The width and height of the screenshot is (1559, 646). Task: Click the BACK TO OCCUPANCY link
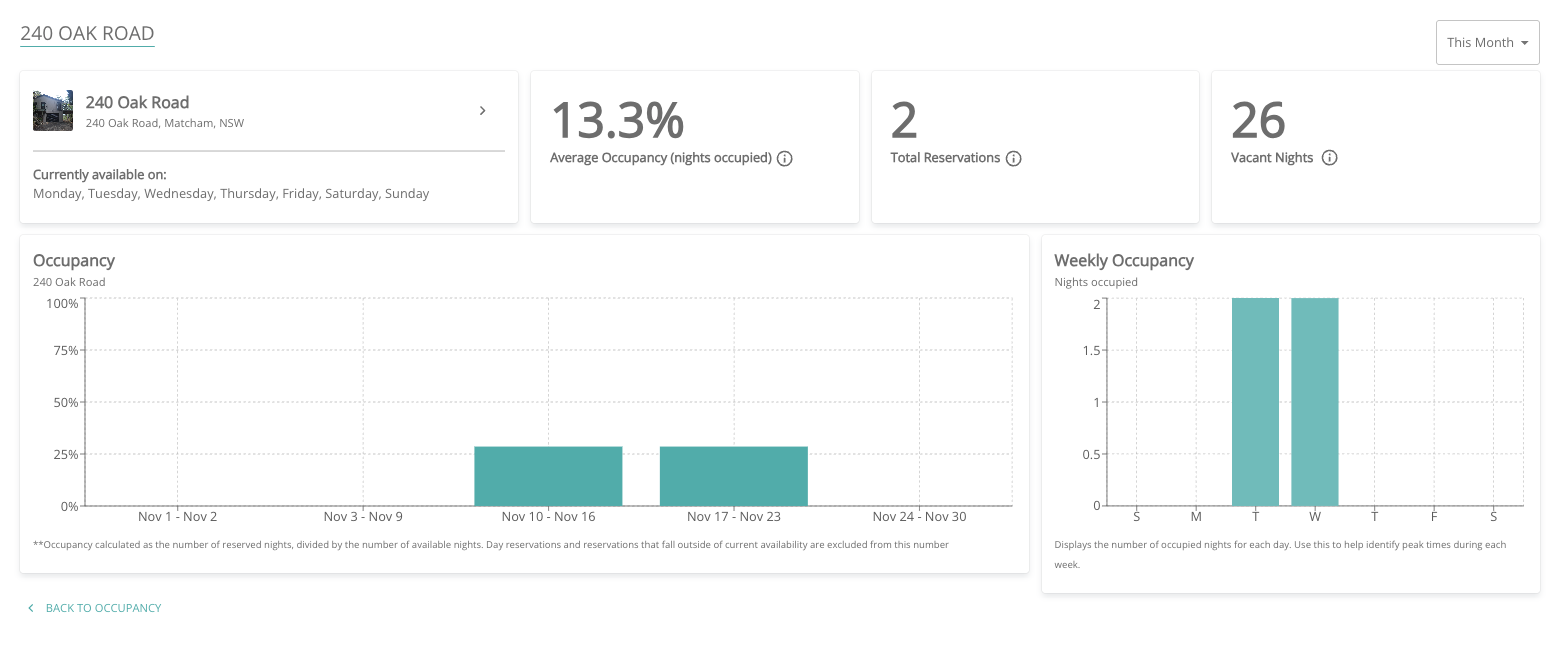103,608
